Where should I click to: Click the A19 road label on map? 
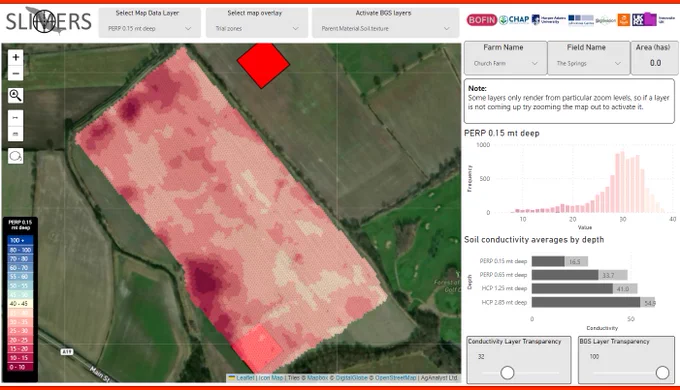click(66, 352)
